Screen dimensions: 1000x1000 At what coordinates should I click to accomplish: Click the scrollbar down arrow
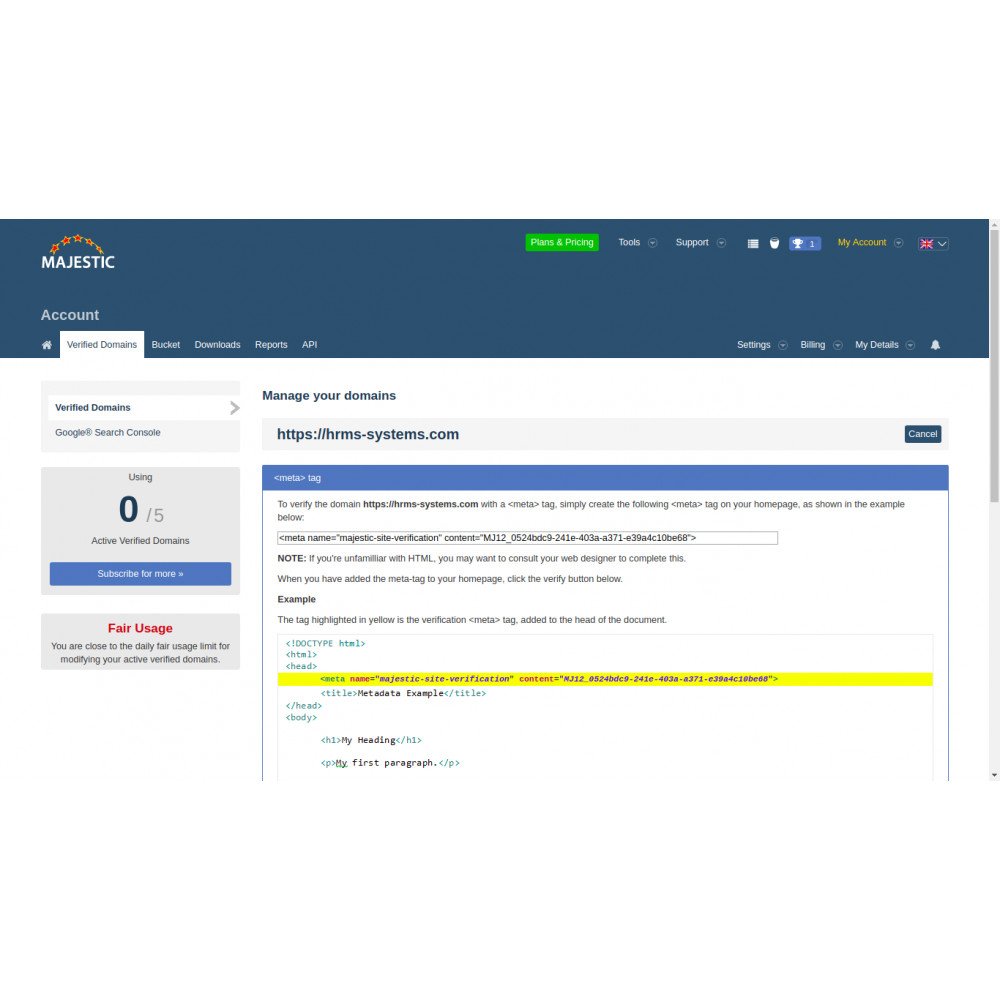(x=994, y=776)
